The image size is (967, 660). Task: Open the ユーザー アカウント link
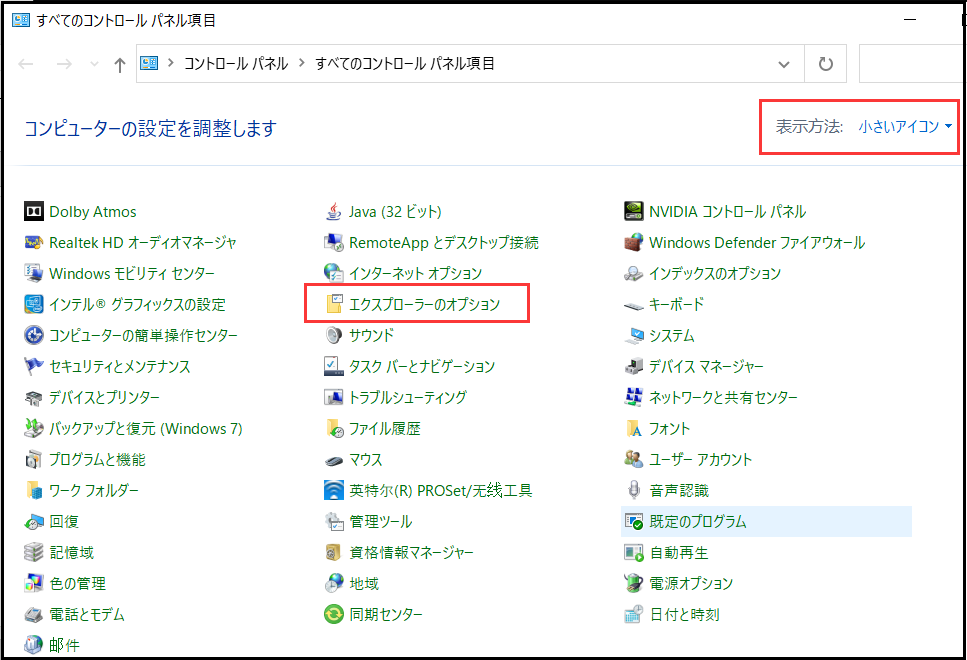click(x=701, y=460)
